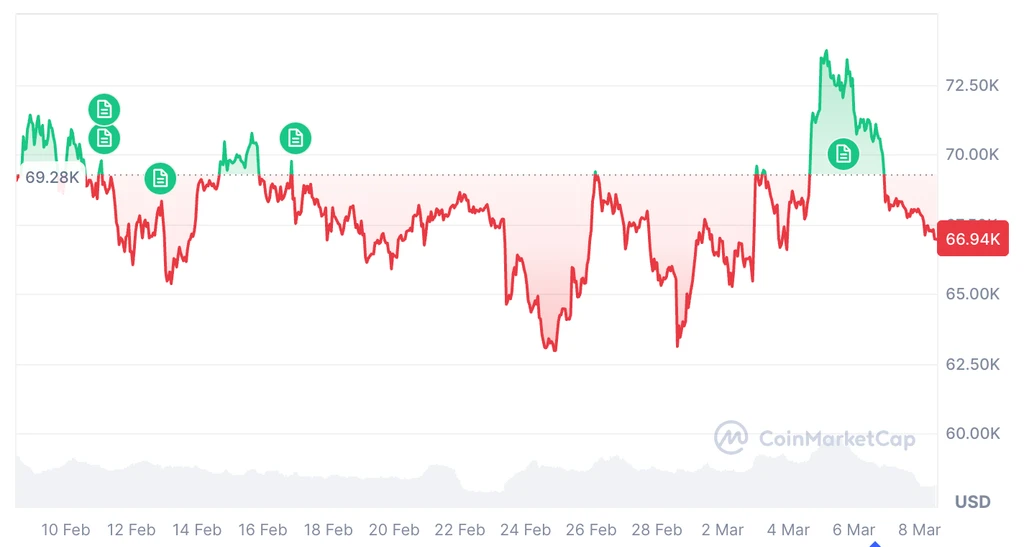Click the CoinMarketCap logo watermark
This screenshot has width=1024, height=547.
(x=814, y=437)
